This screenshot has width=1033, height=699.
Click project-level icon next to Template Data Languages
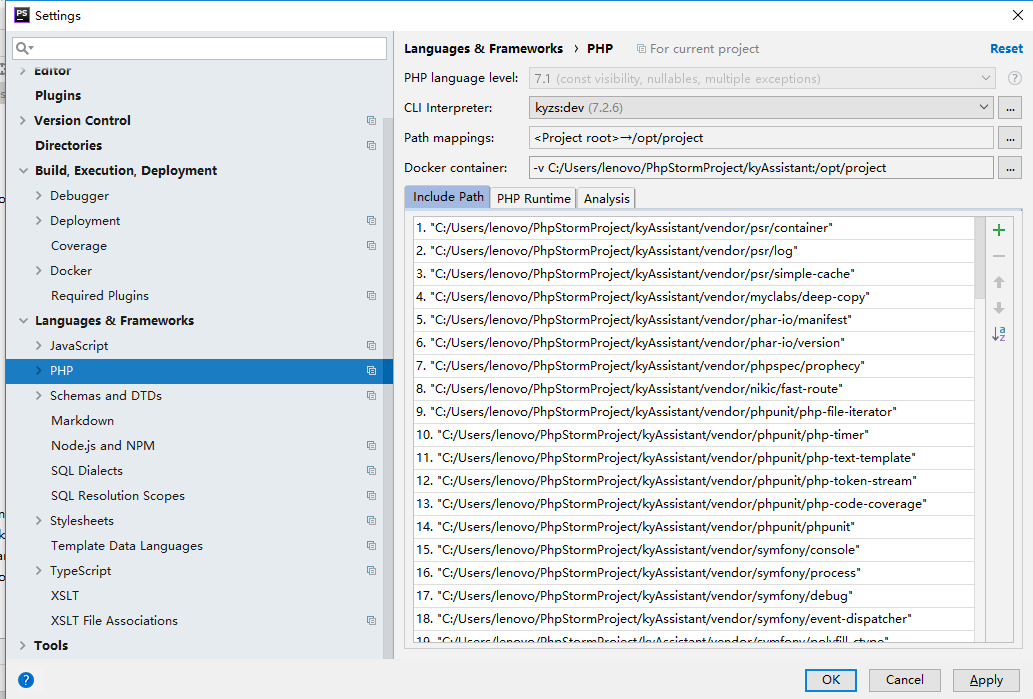(372, 545)
